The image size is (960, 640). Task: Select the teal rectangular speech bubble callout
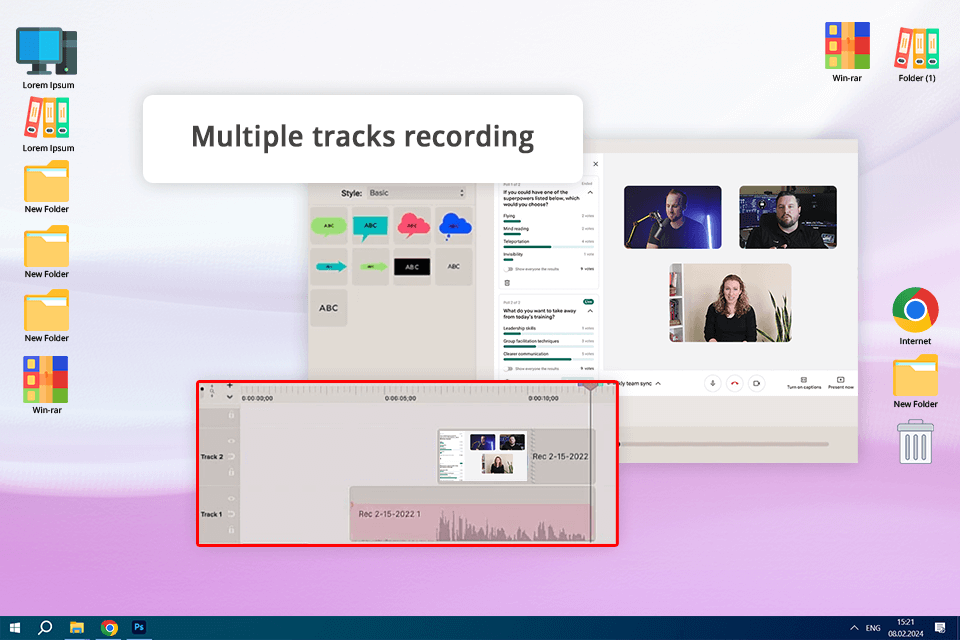370,226
